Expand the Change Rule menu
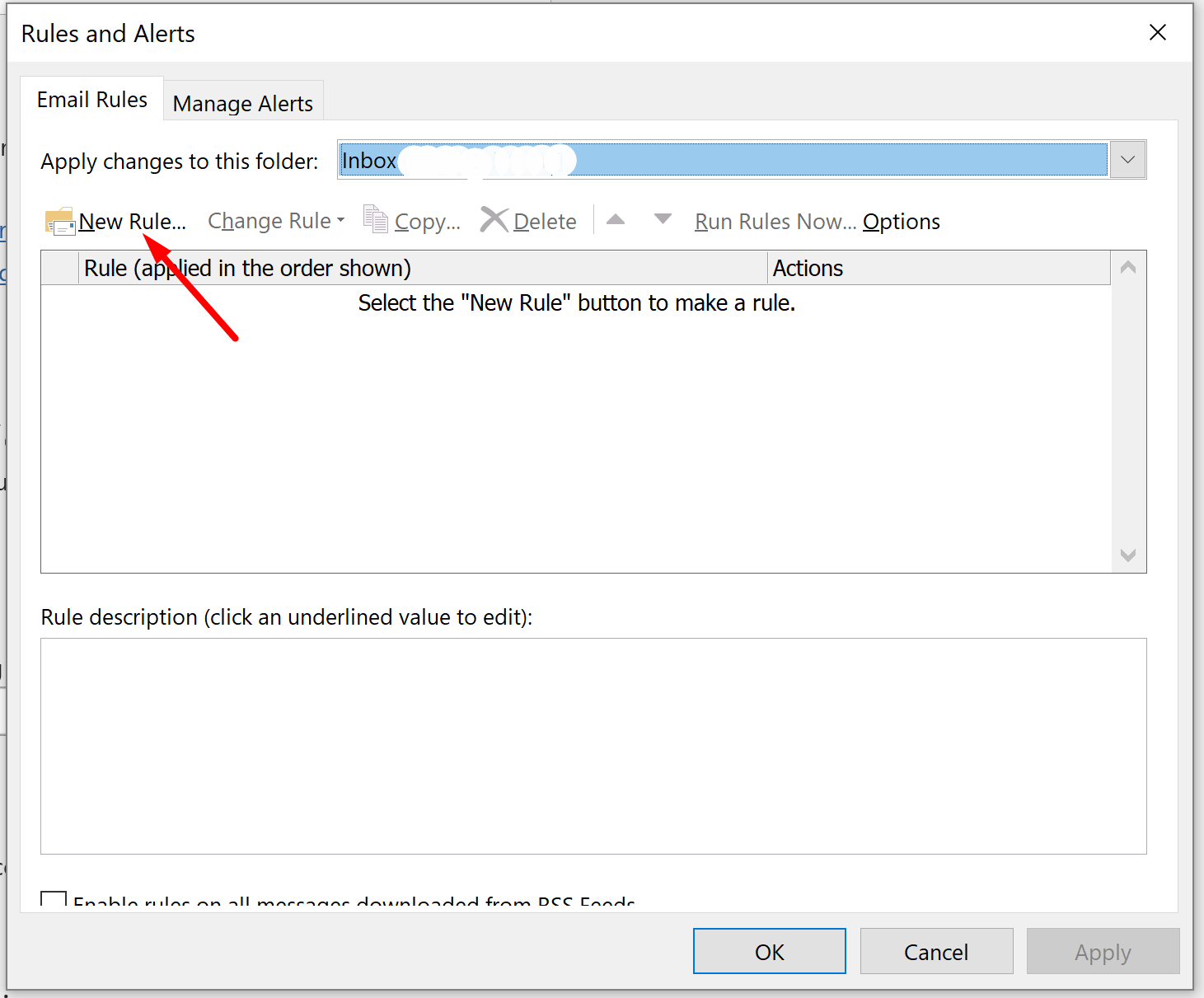Screen dimensions: 1204x998 pos(268,220)
